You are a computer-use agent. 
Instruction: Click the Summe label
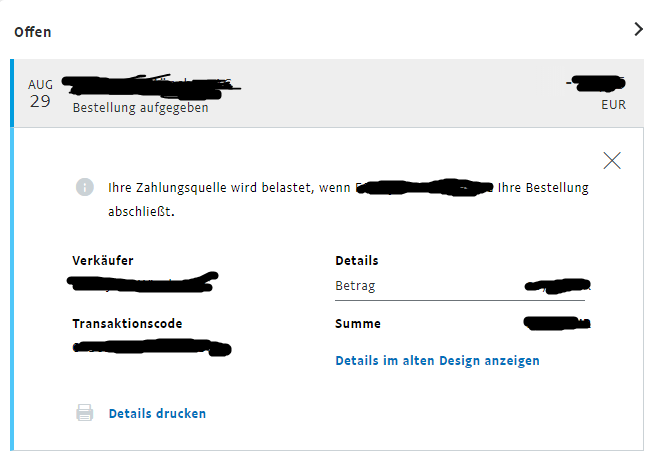[358, 324]
